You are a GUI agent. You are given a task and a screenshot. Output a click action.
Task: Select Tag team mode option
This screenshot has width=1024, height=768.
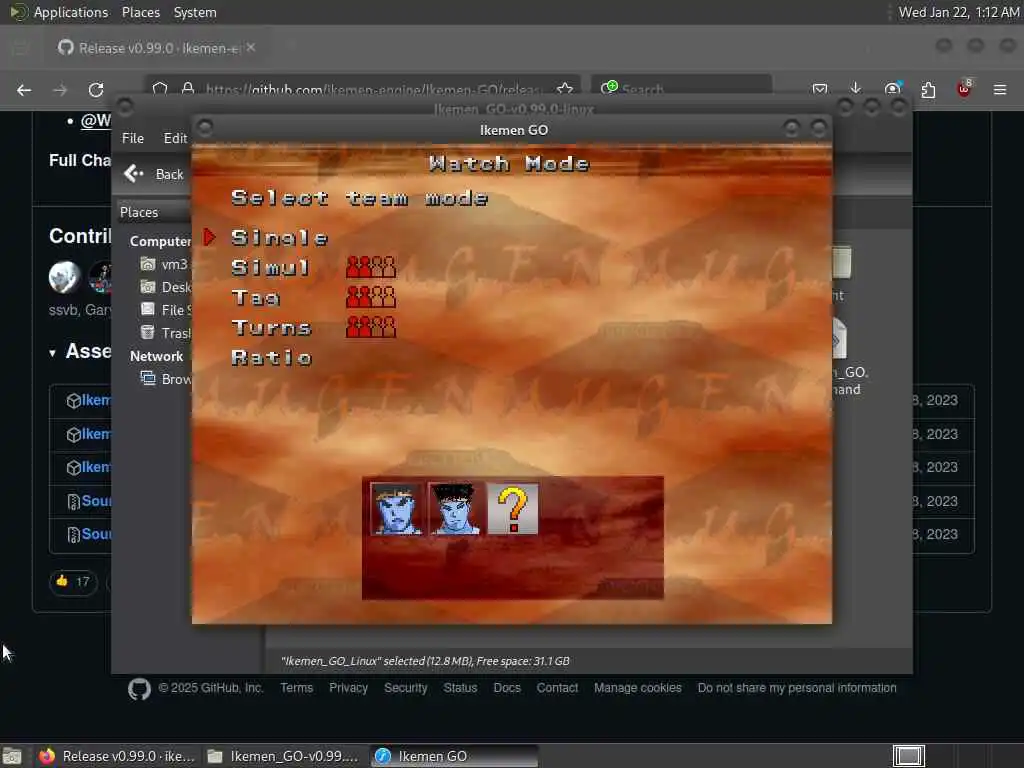click(255, 298)
